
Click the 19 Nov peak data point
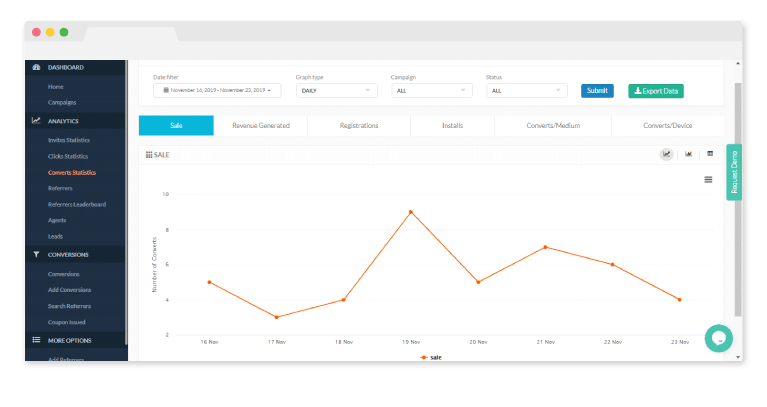(x=411, y=212)
